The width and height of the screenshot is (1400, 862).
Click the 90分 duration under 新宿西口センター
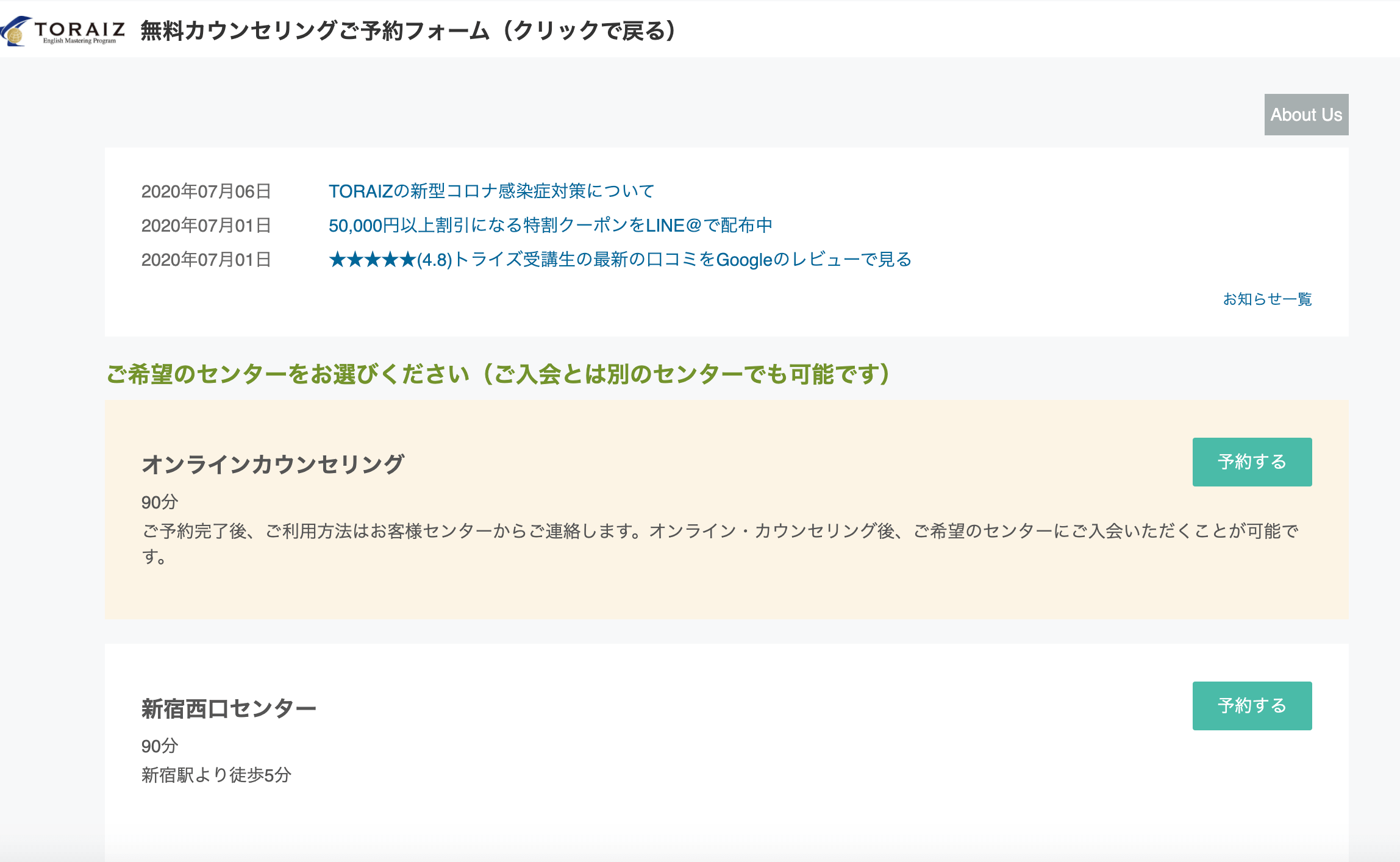[x=160, y=746]
